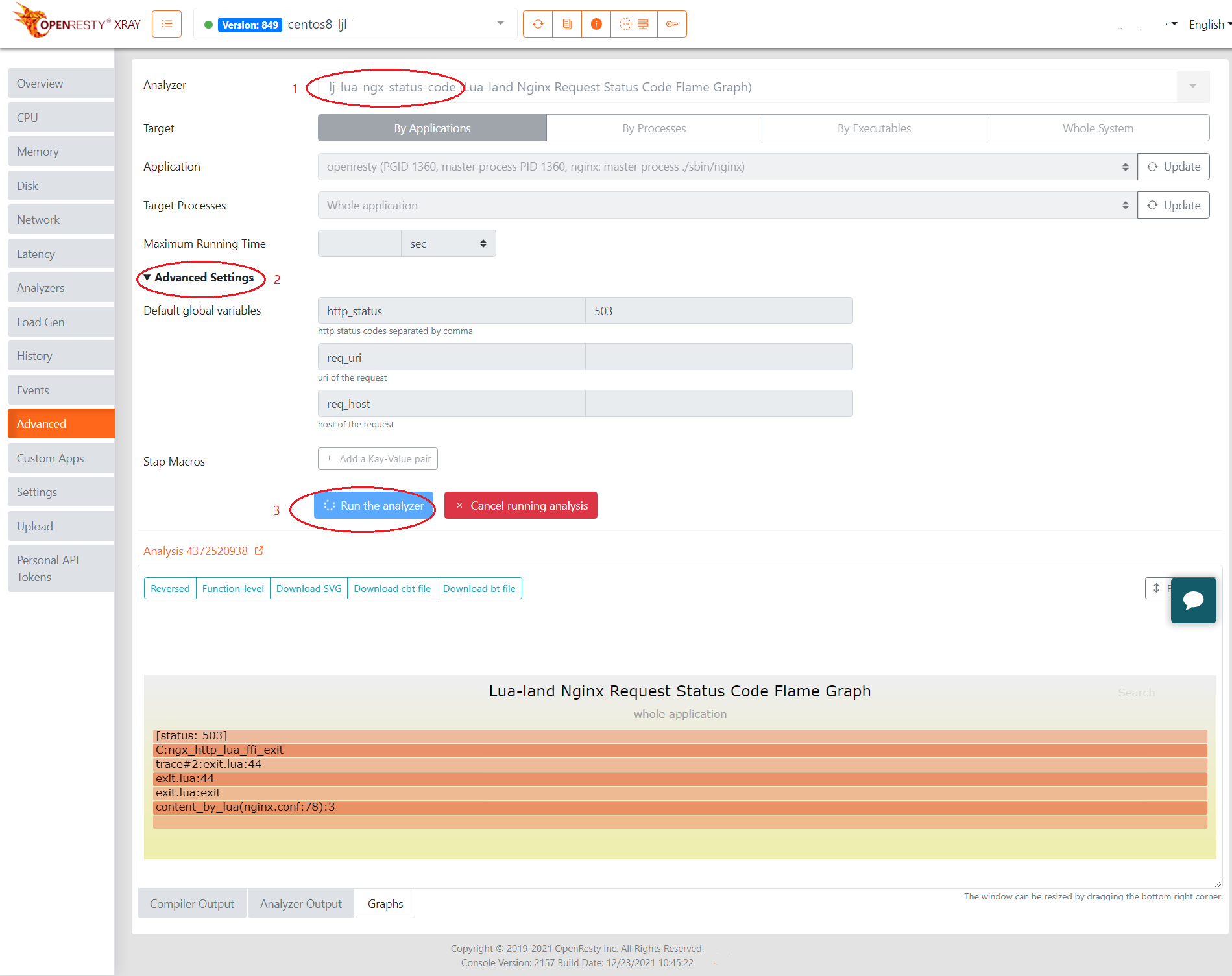
Task: Click Download bt file button
Action: coord(479,588)
